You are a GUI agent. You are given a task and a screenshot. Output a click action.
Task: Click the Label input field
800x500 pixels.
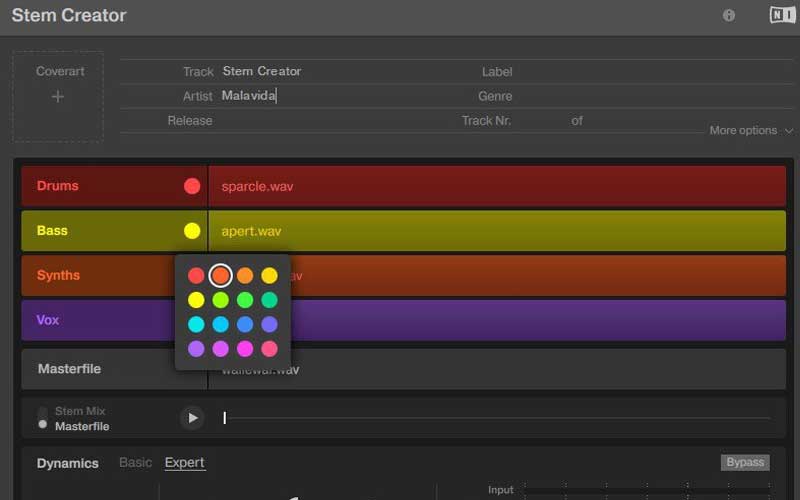pos(653,72)
